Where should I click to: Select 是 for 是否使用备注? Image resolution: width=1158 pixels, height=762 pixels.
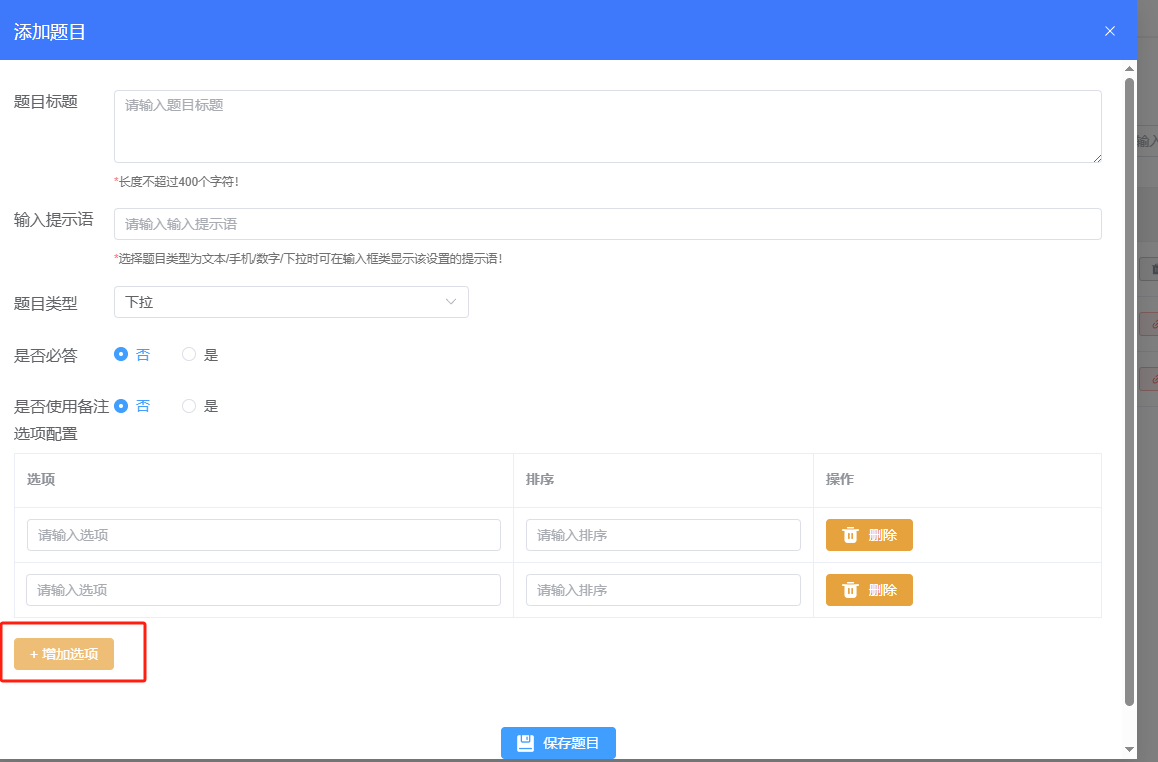tap(200, 406)
